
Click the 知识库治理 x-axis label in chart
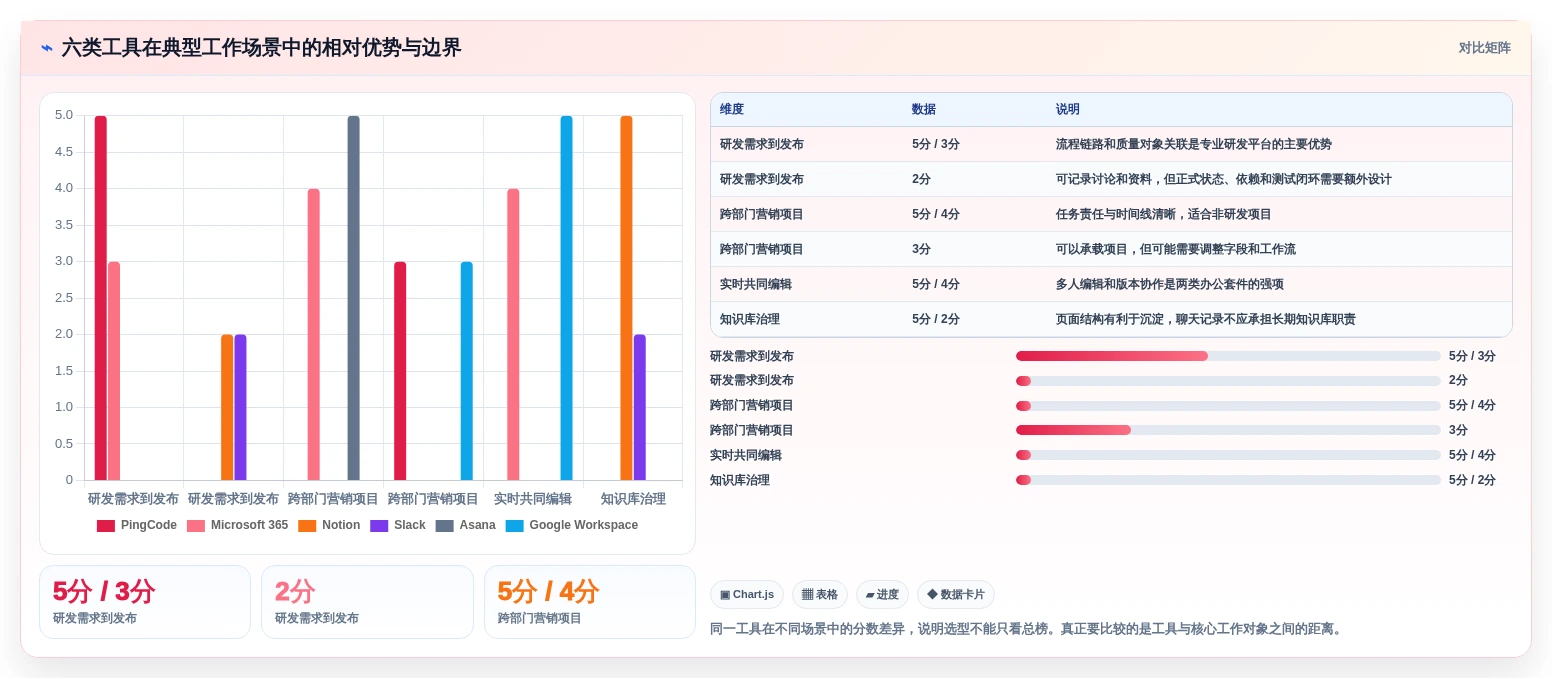[x=633, y=499]
